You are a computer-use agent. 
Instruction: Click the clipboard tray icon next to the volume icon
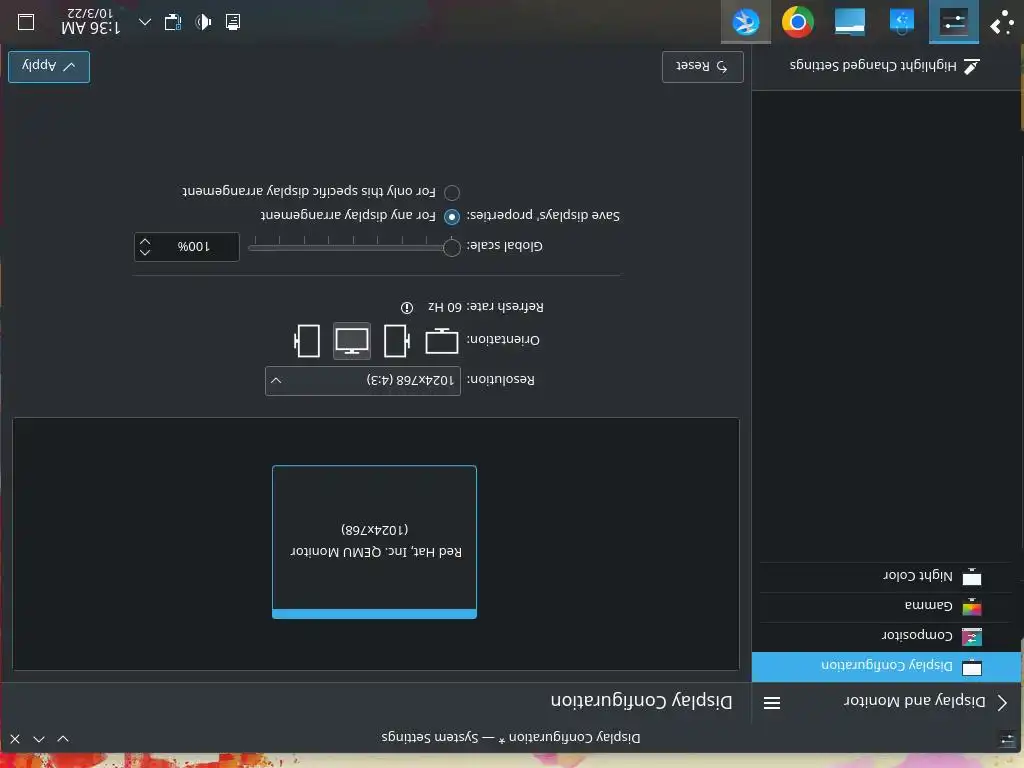232,22
